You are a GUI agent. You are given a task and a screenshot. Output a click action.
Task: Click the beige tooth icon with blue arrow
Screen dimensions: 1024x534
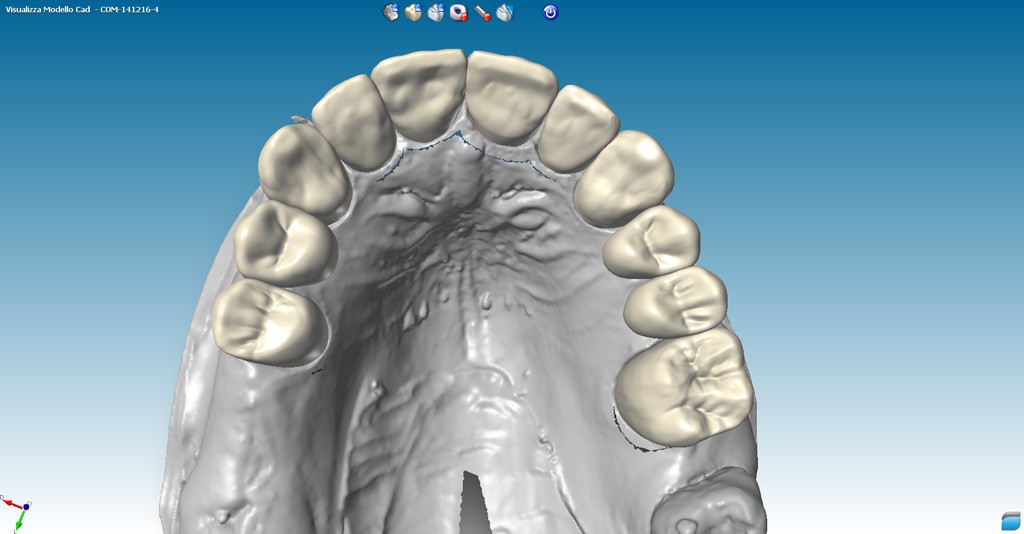point(413,12)
